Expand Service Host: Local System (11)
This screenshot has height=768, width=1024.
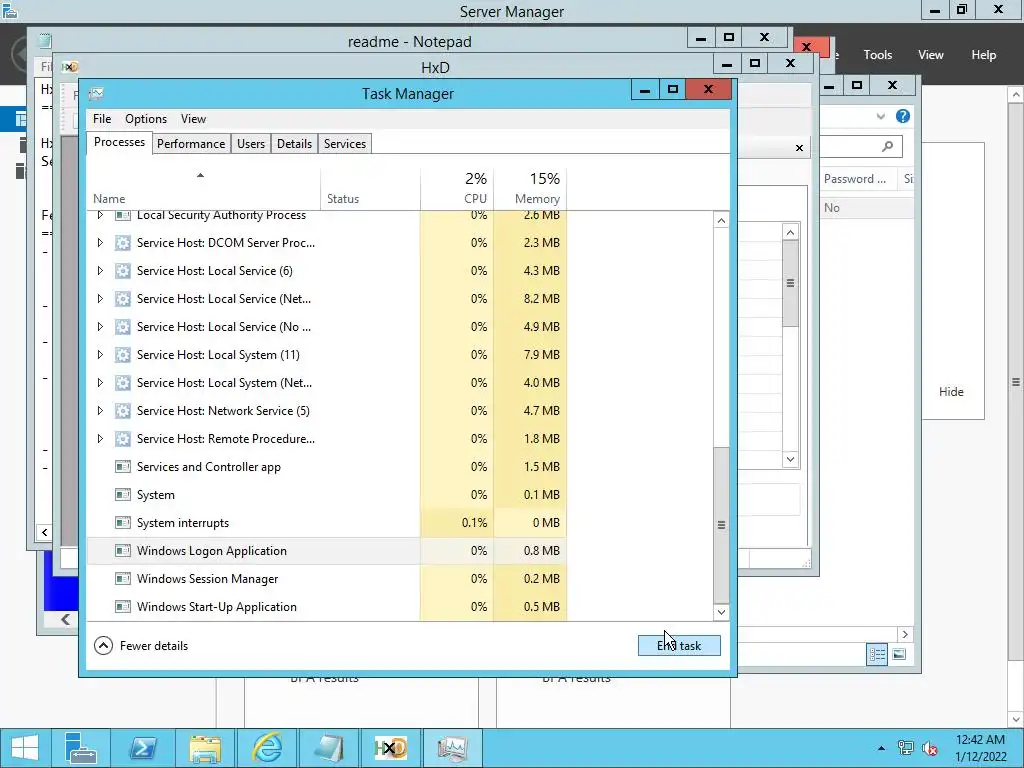(x=100, y=355)
